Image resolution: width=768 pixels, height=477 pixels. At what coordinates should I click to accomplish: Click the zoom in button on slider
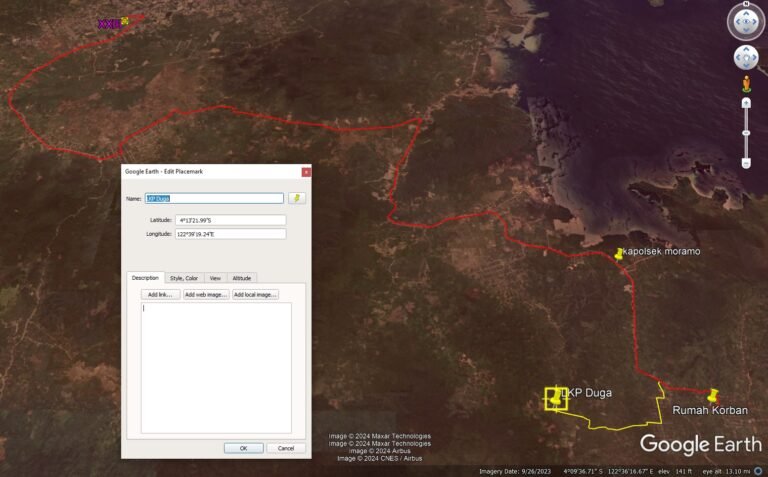tap(746, 103)
